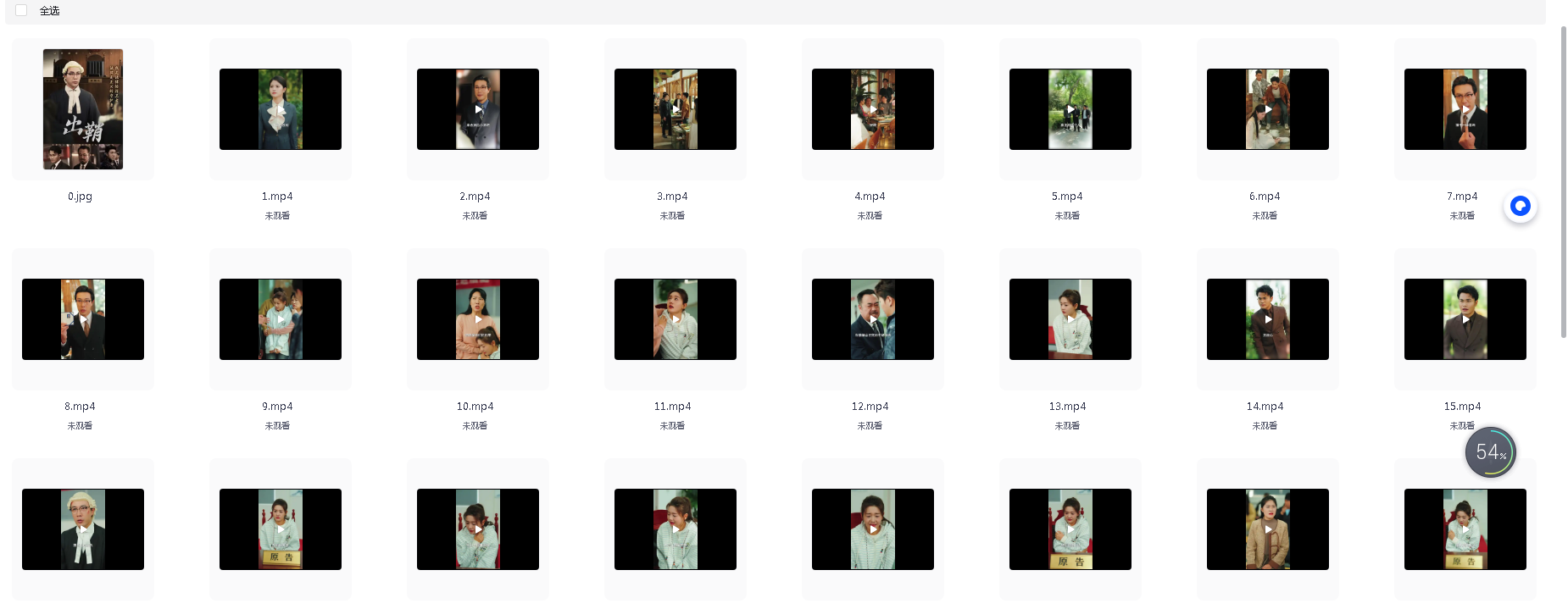Click the file name 10.mp4

tap(475, 407)
